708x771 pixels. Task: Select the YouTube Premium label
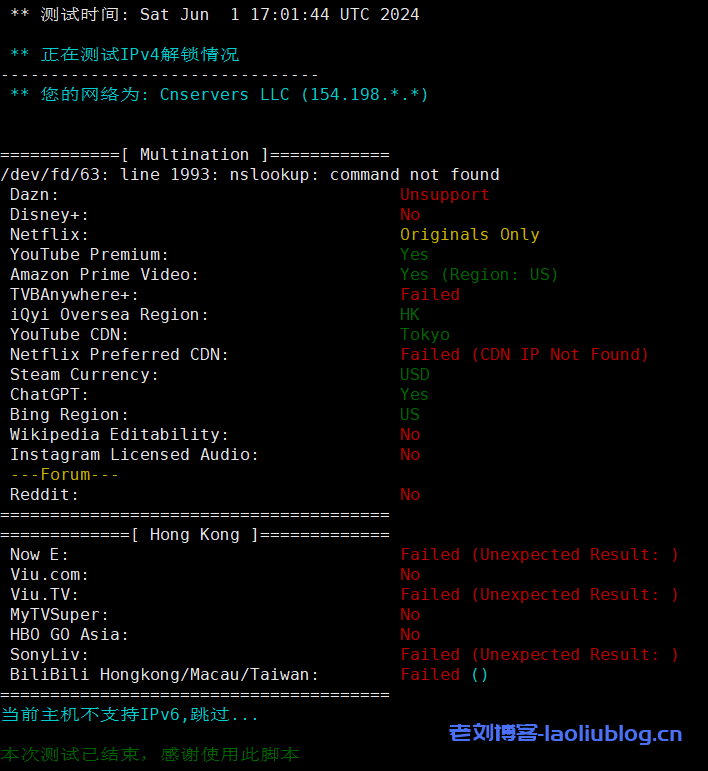[89, 255]
